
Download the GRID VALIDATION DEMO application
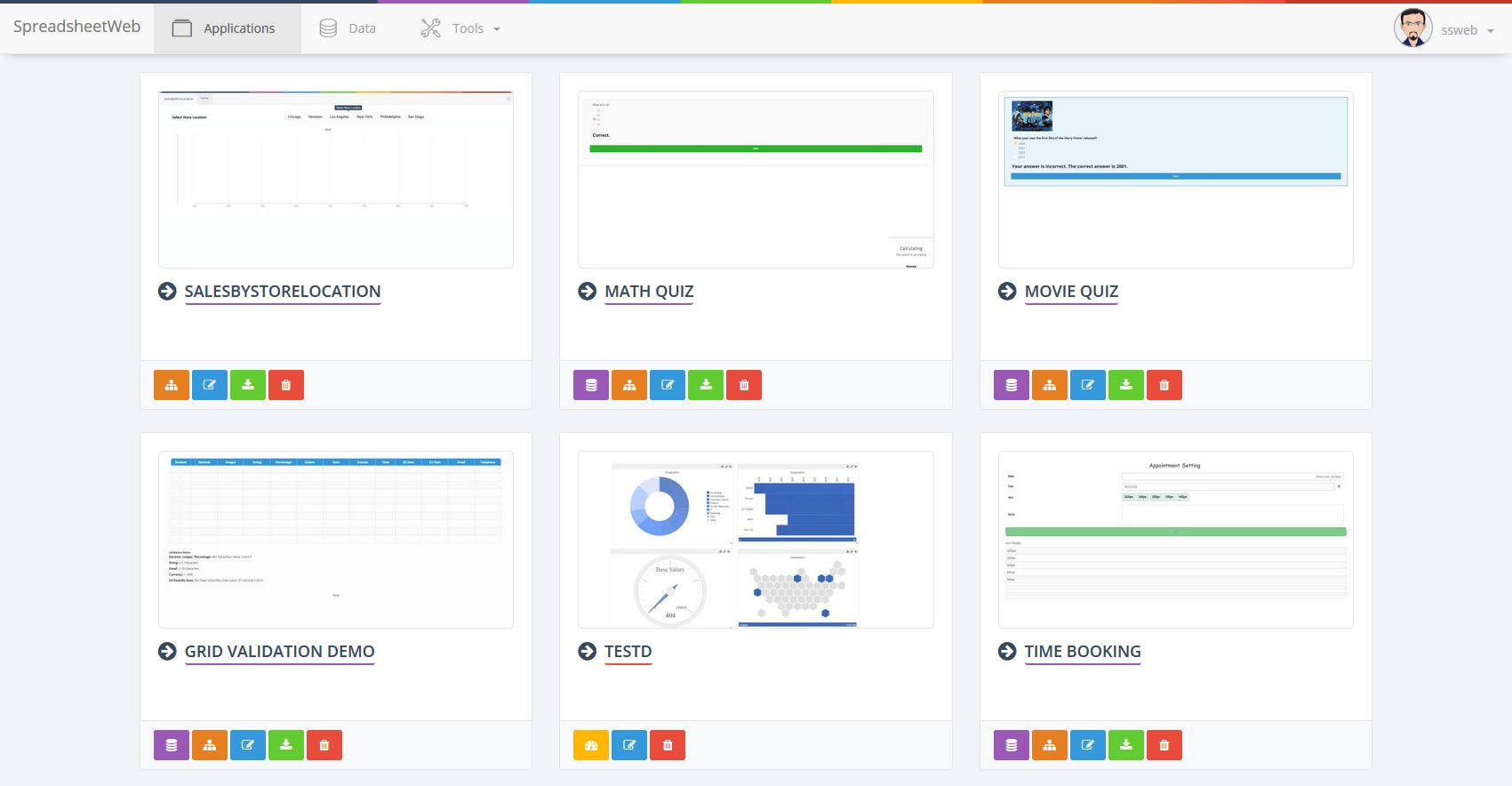(x=286, y=745)
